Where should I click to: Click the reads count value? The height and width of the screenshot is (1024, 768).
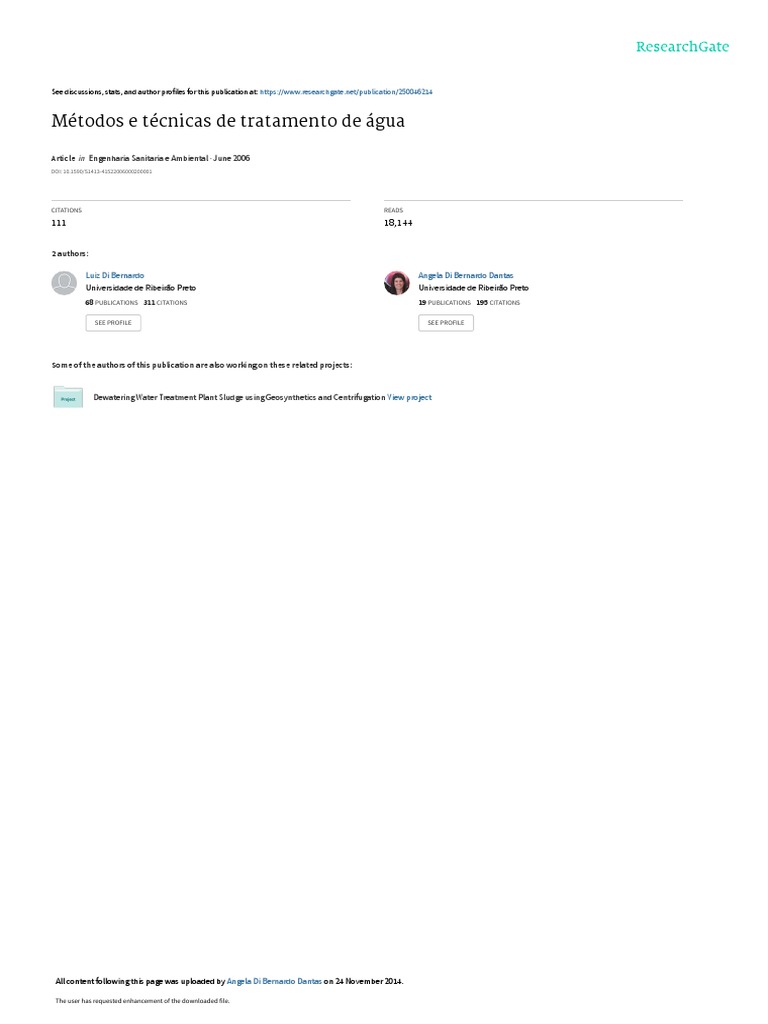tap(398, 223)
